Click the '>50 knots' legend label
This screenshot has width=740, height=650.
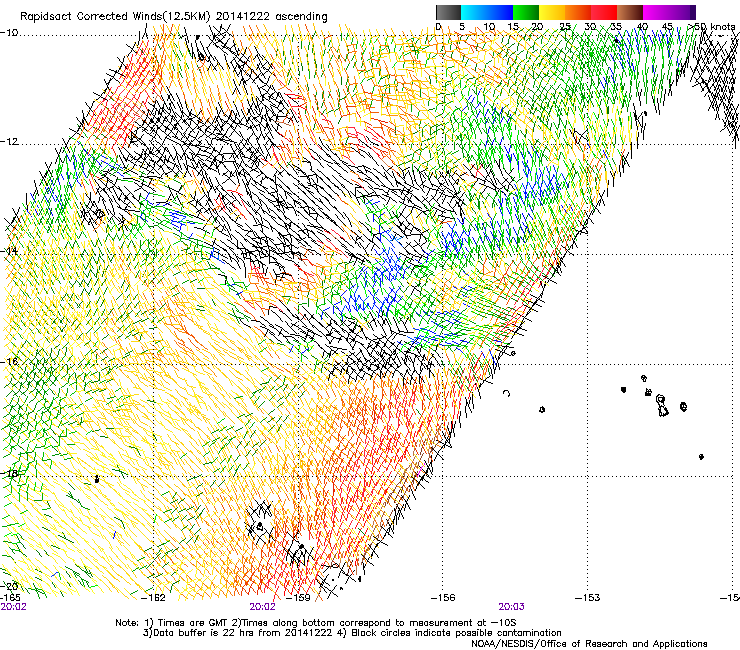[711, 26]
